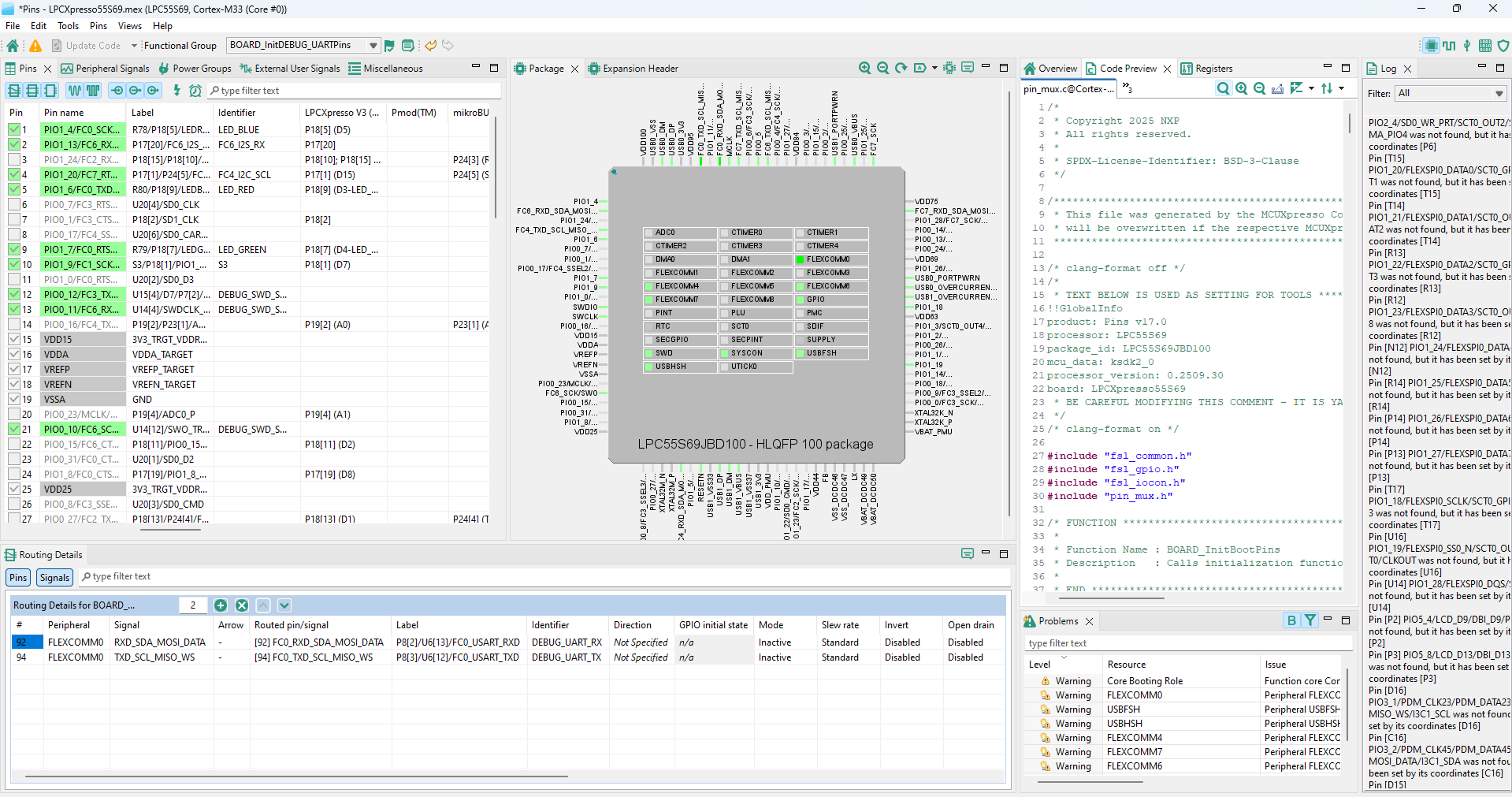This screenshot has height=797, width=1512.
Task: Open the Tools menu
Action: click(69, 26)
